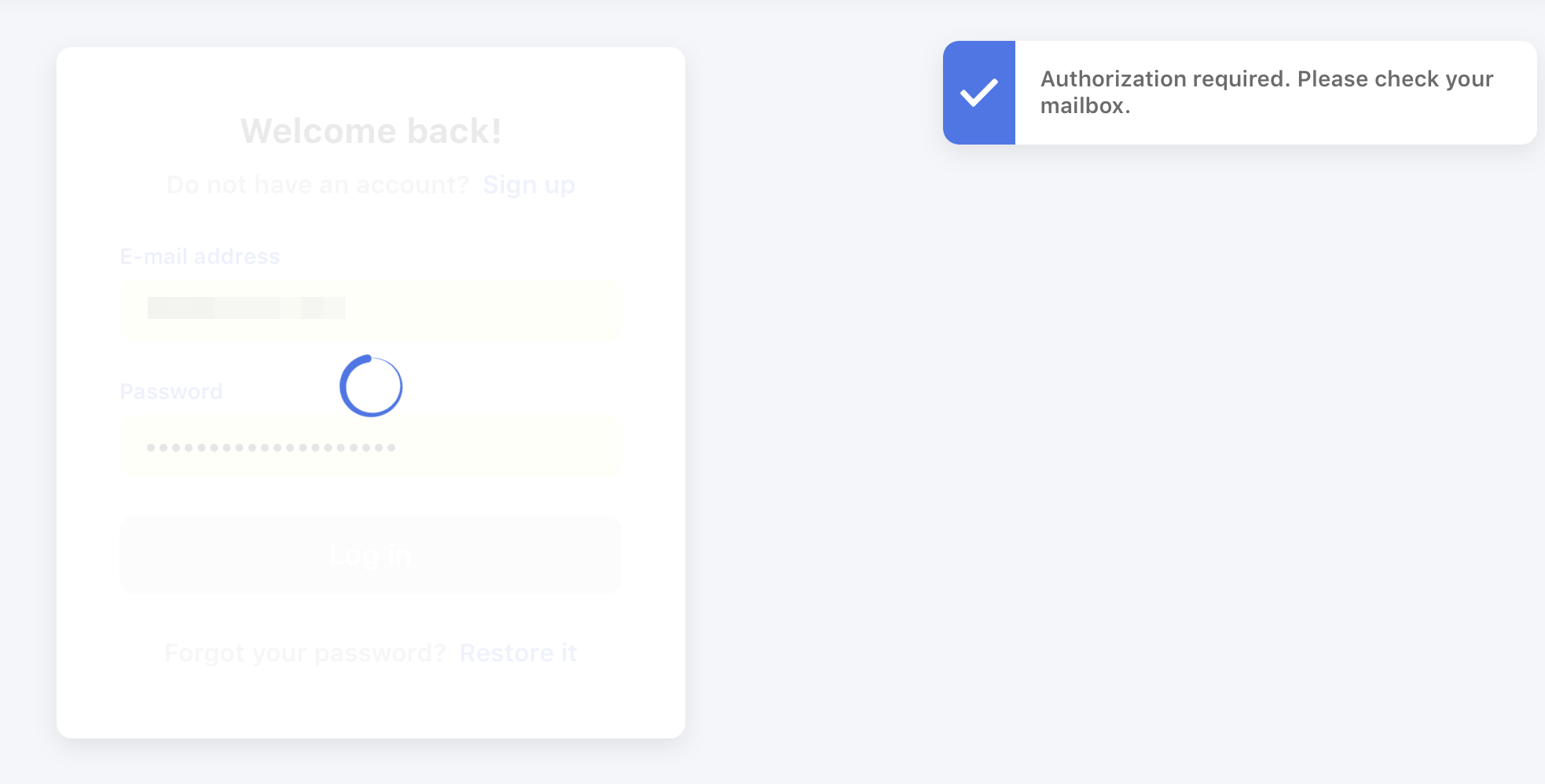Click the Welcome back! heading
Image resolution: width=1545 pixels, height=784 pixels.
pos(371,130)
